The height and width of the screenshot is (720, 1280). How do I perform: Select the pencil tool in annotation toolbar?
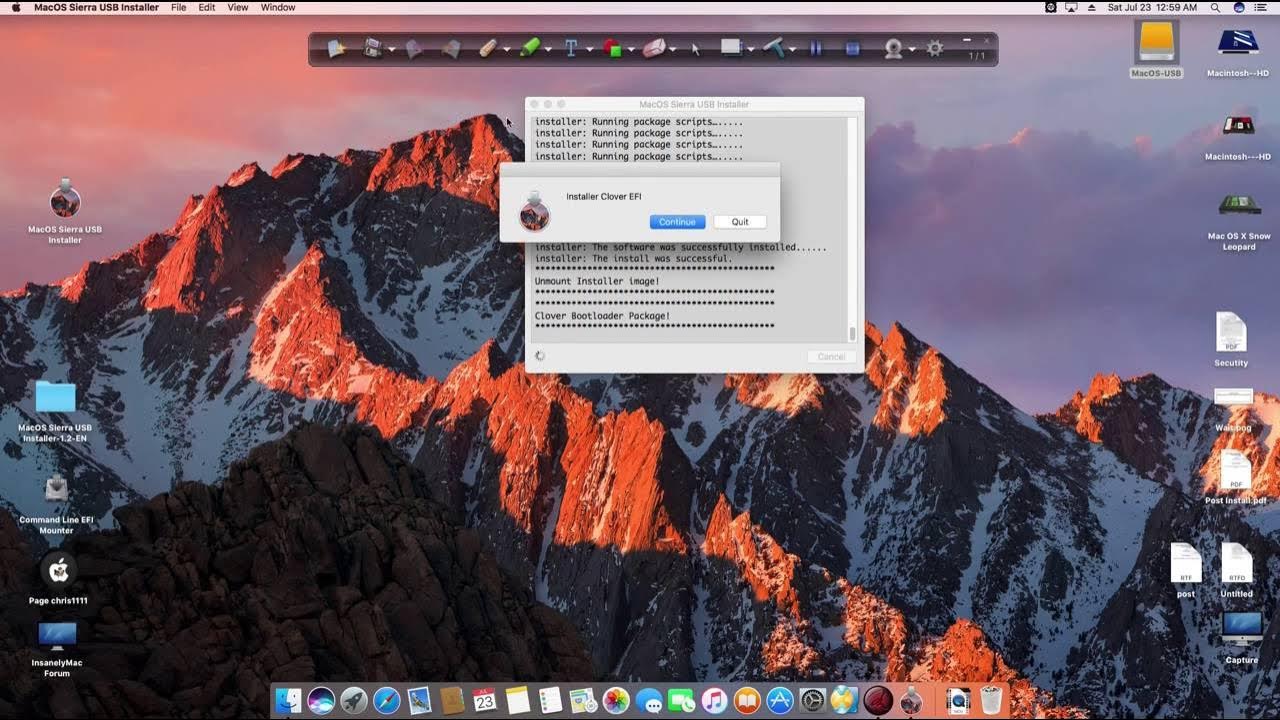(488, 48)
